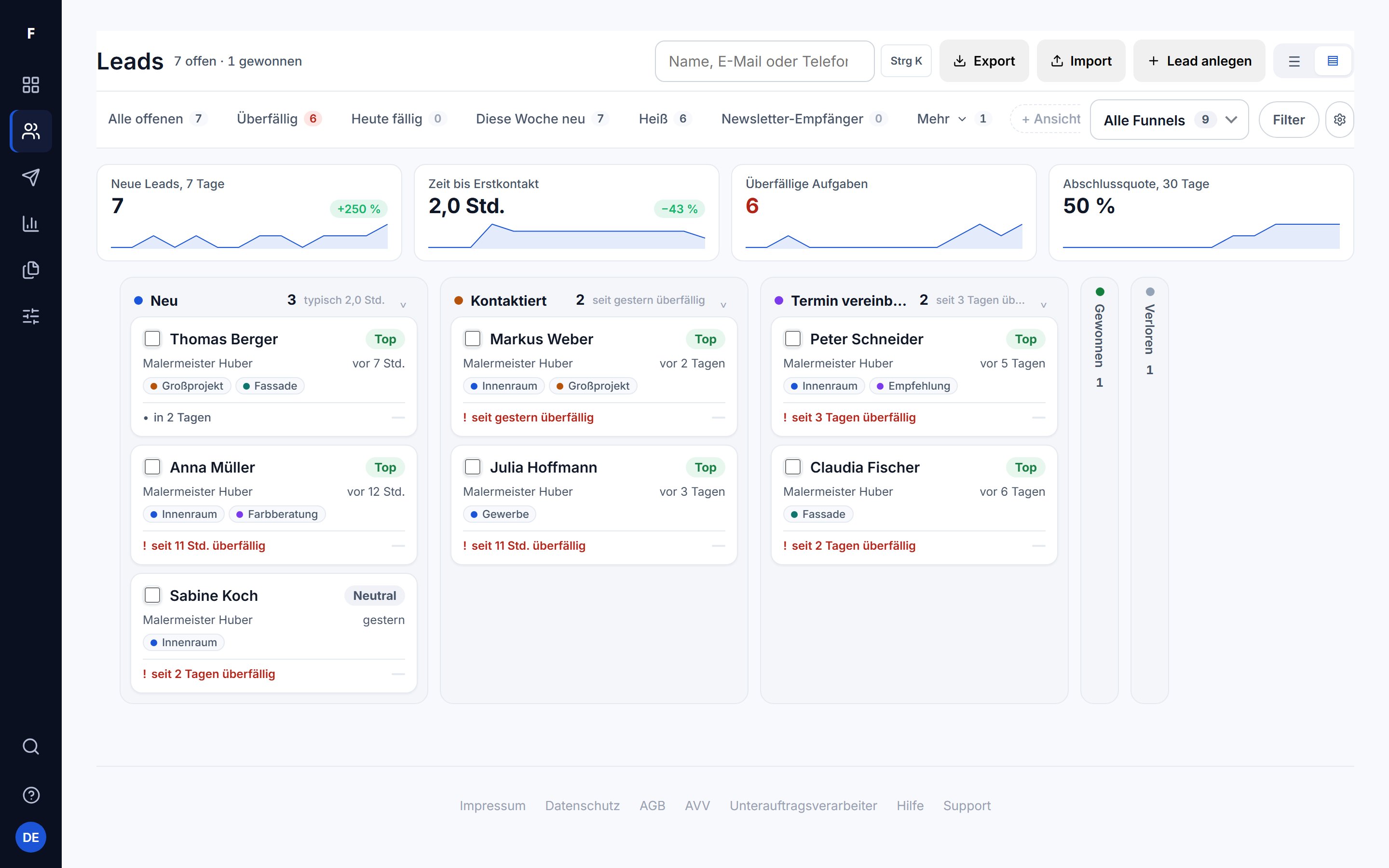
Task: Click the dash icon on Peter Schneider card
Action: pos(1038,417)
